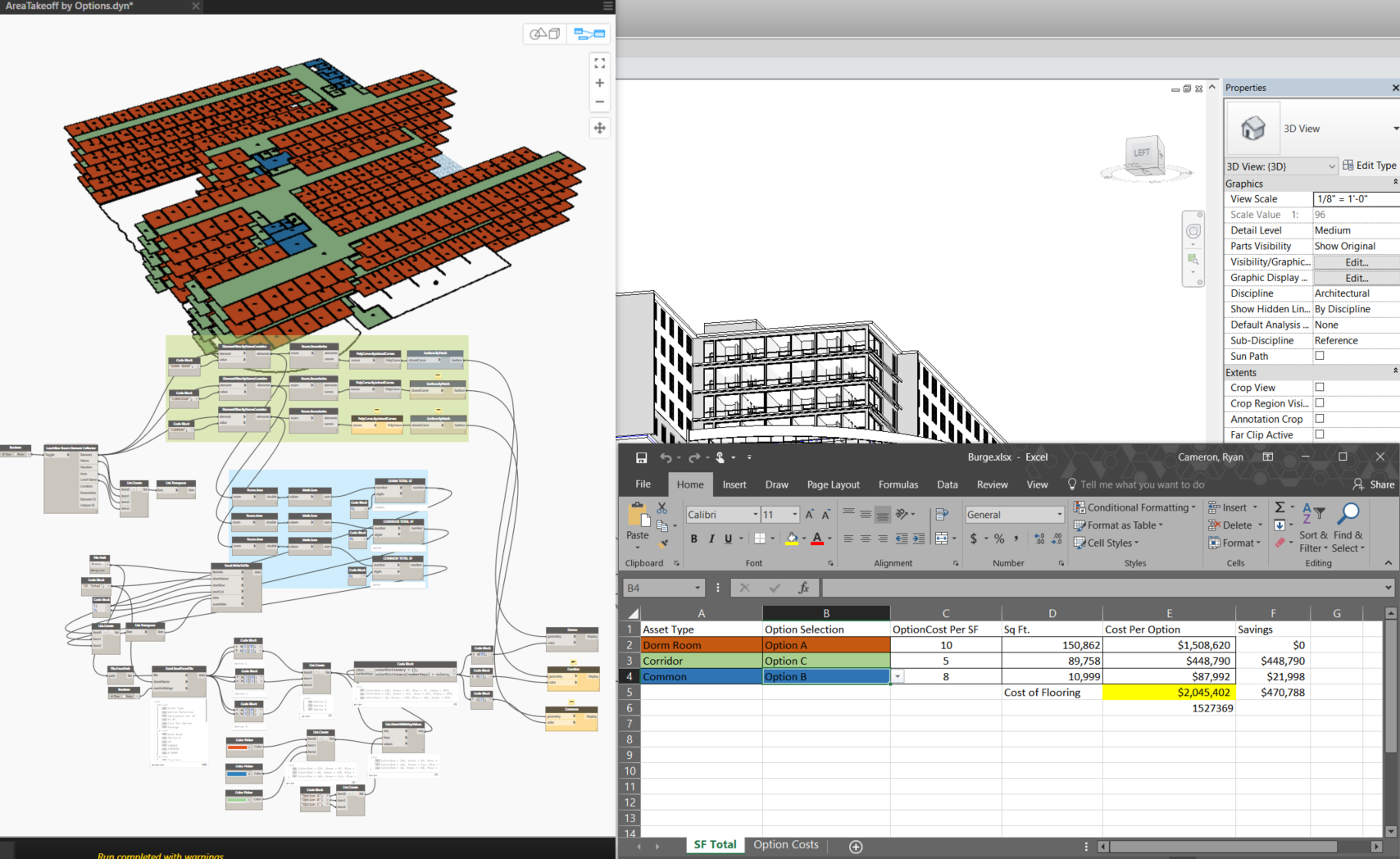Activate the Dynamo pan mode icon
Viewport: 1400px width, 859px height.
coord(600,128)
